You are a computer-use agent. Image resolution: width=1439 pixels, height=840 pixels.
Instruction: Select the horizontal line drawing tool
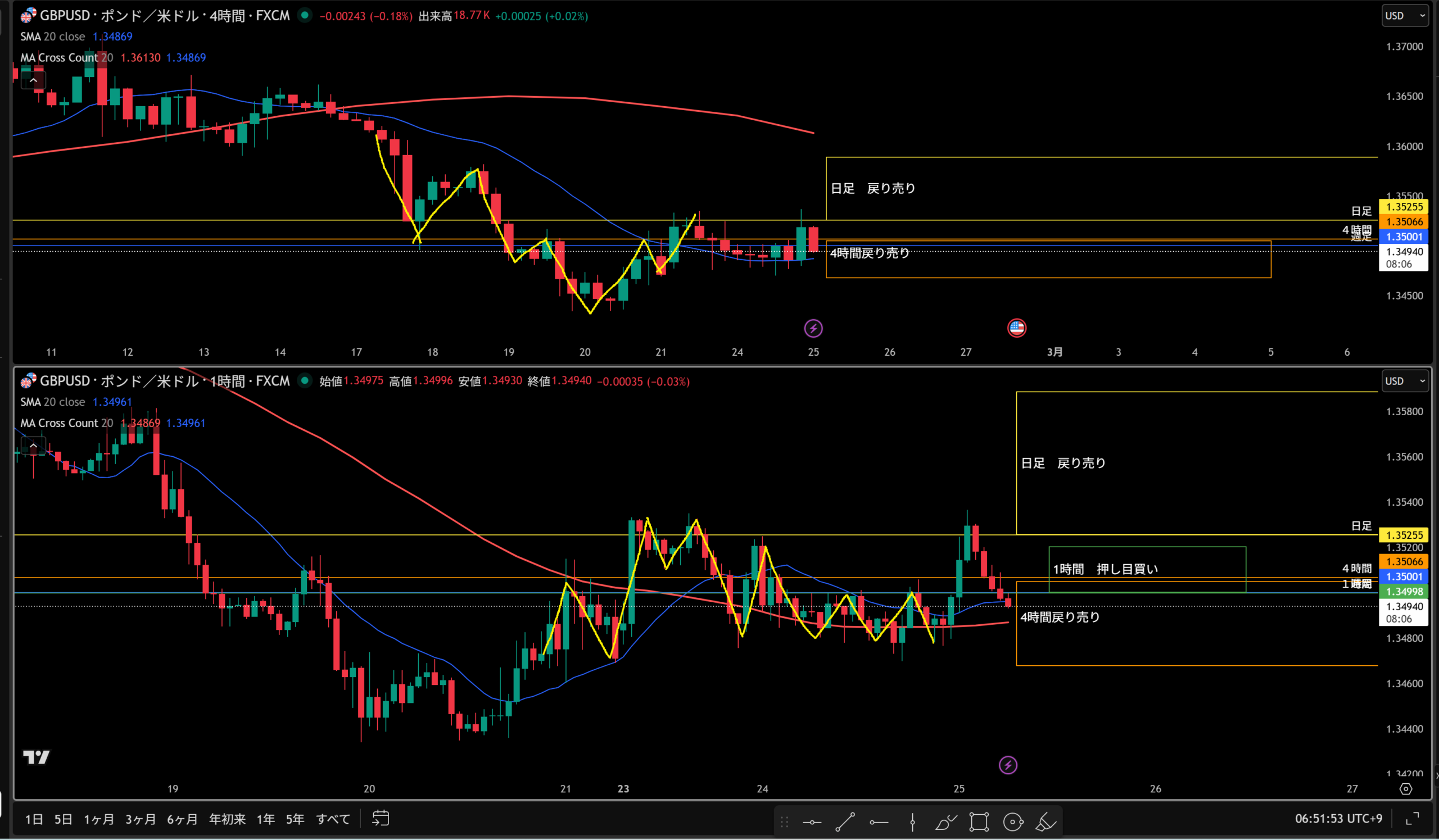point(812,823)
